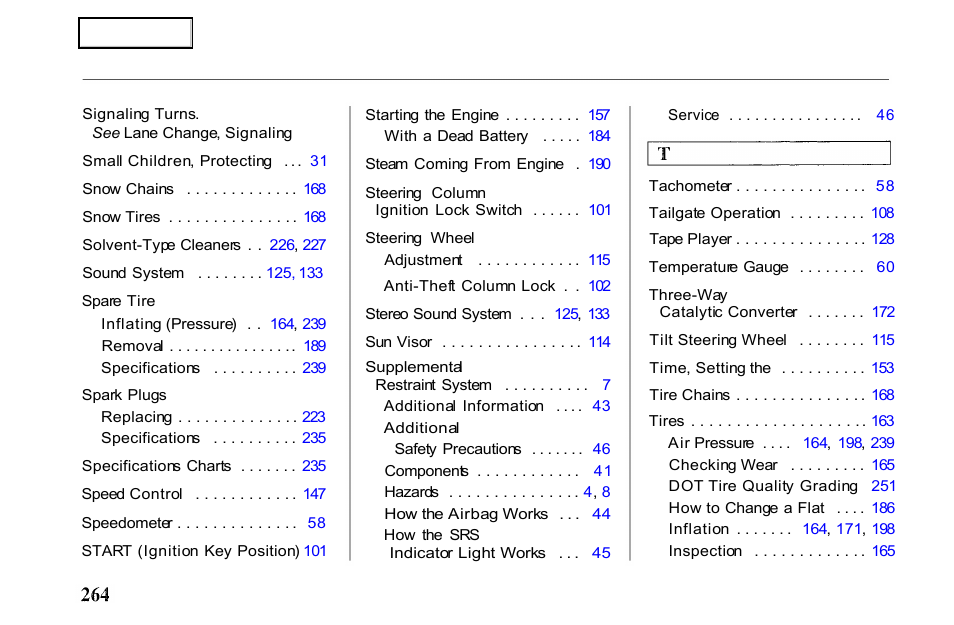Select the 'Supplemental' index heading text
954x625 pixels.
click(x=414, y=367)
